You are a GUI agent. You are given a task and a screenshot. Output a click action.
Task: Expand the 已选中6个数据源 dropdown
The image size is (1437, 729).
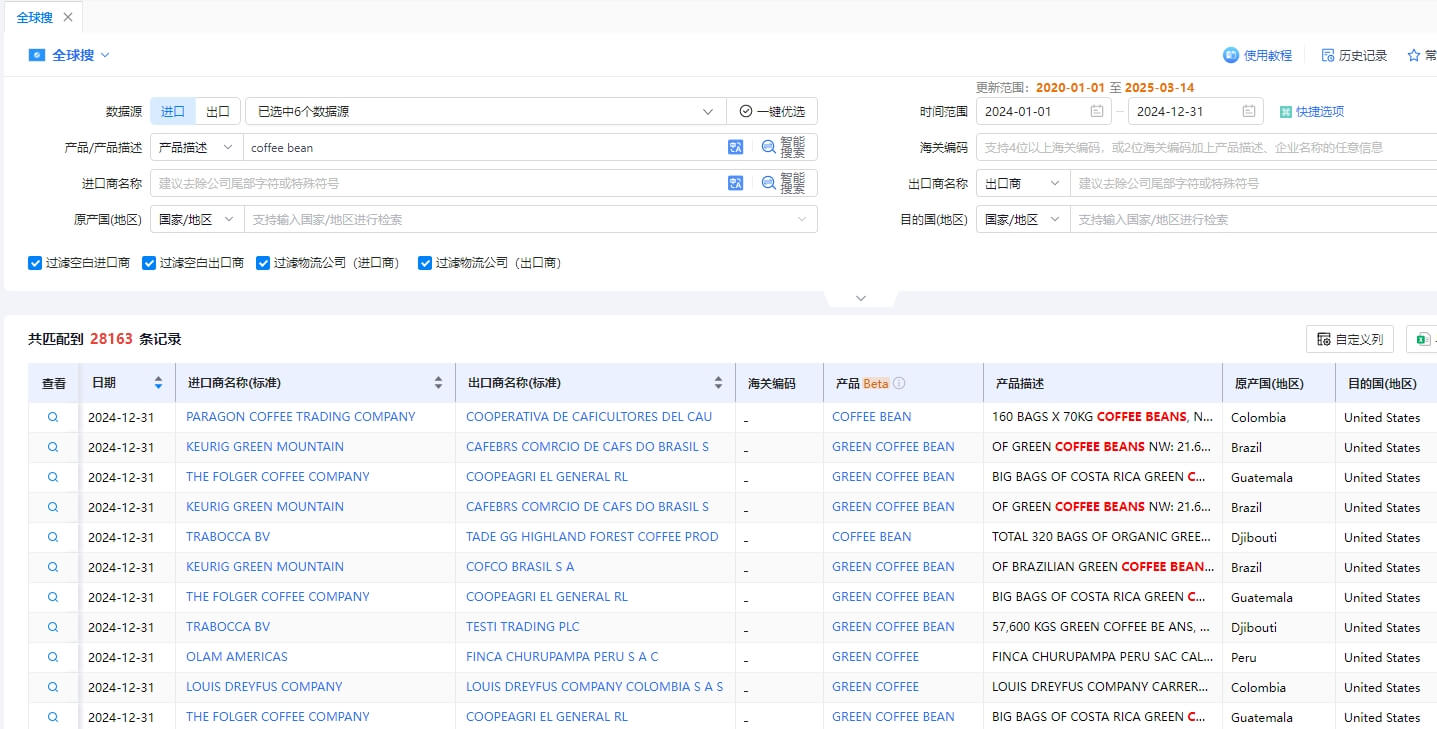[x=486, y=111]
